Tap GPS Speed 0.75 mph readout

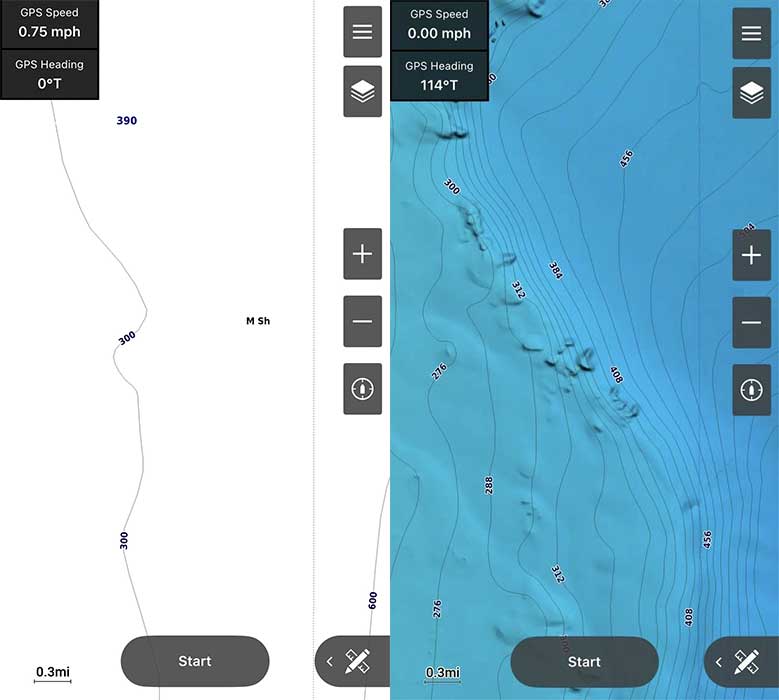tap(49, 24)
